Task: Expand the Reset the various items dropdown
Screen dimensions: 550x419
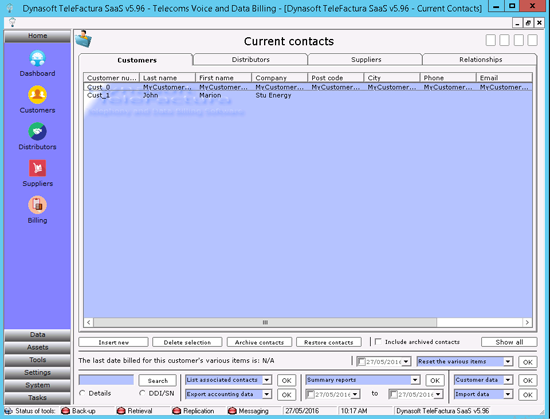Action: coord(508,361)
